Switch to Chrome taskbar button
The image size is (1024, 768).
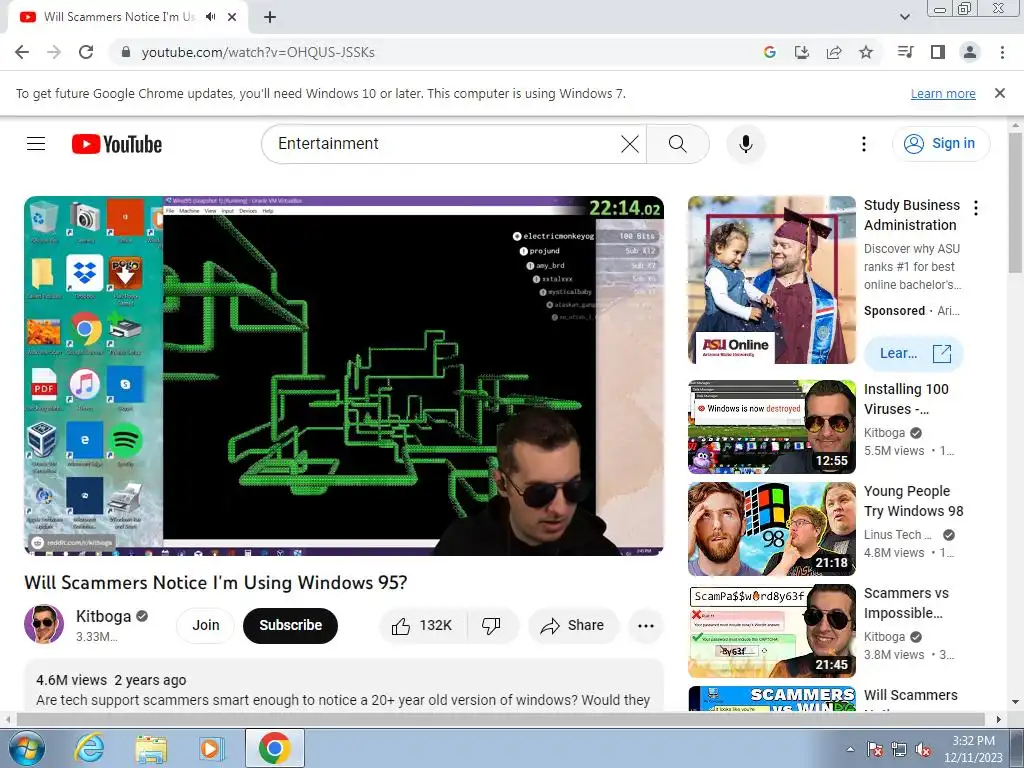pos(274,748)
